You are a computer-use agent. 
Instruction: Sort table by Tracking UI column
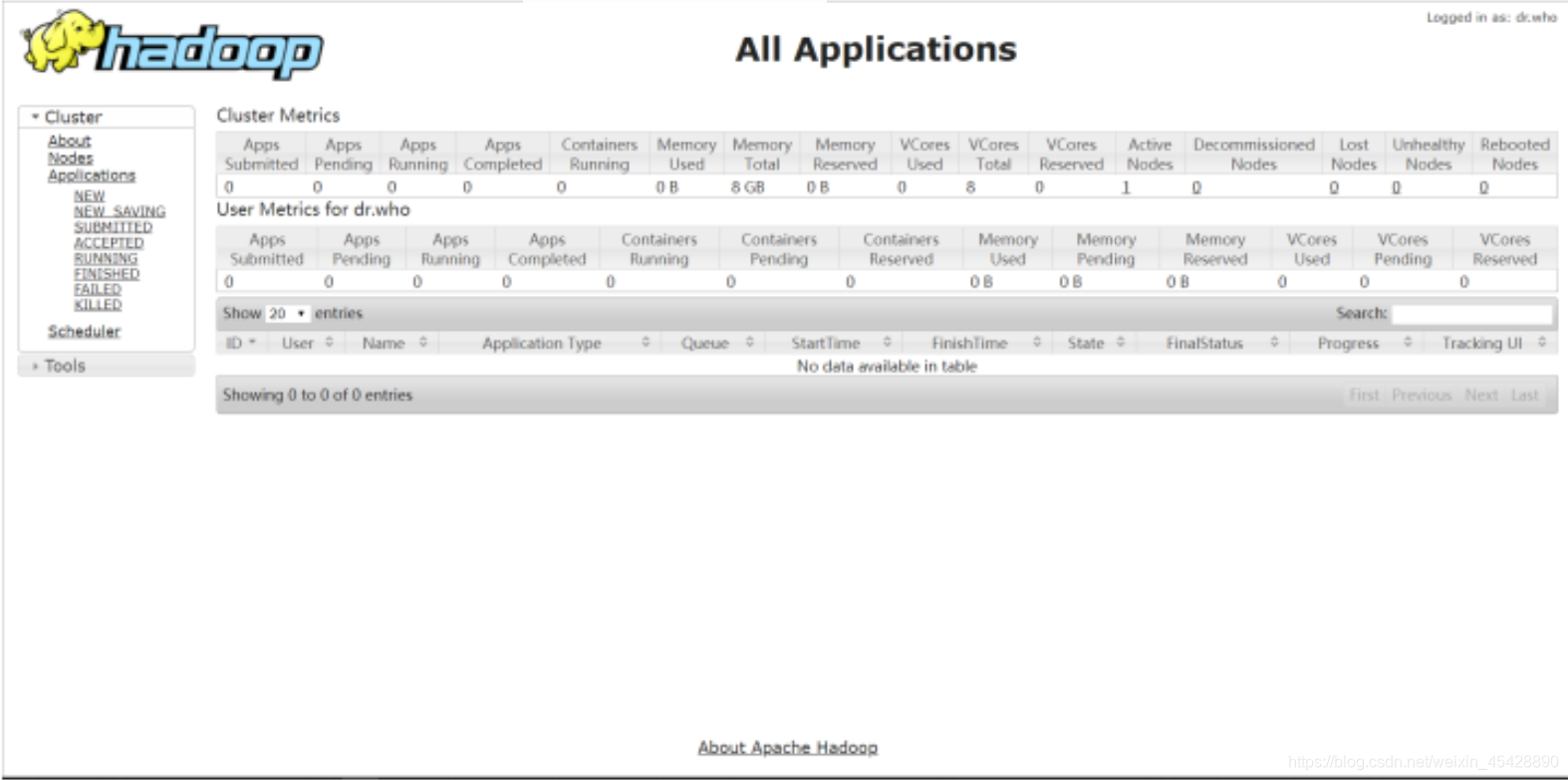point(1491,343)
